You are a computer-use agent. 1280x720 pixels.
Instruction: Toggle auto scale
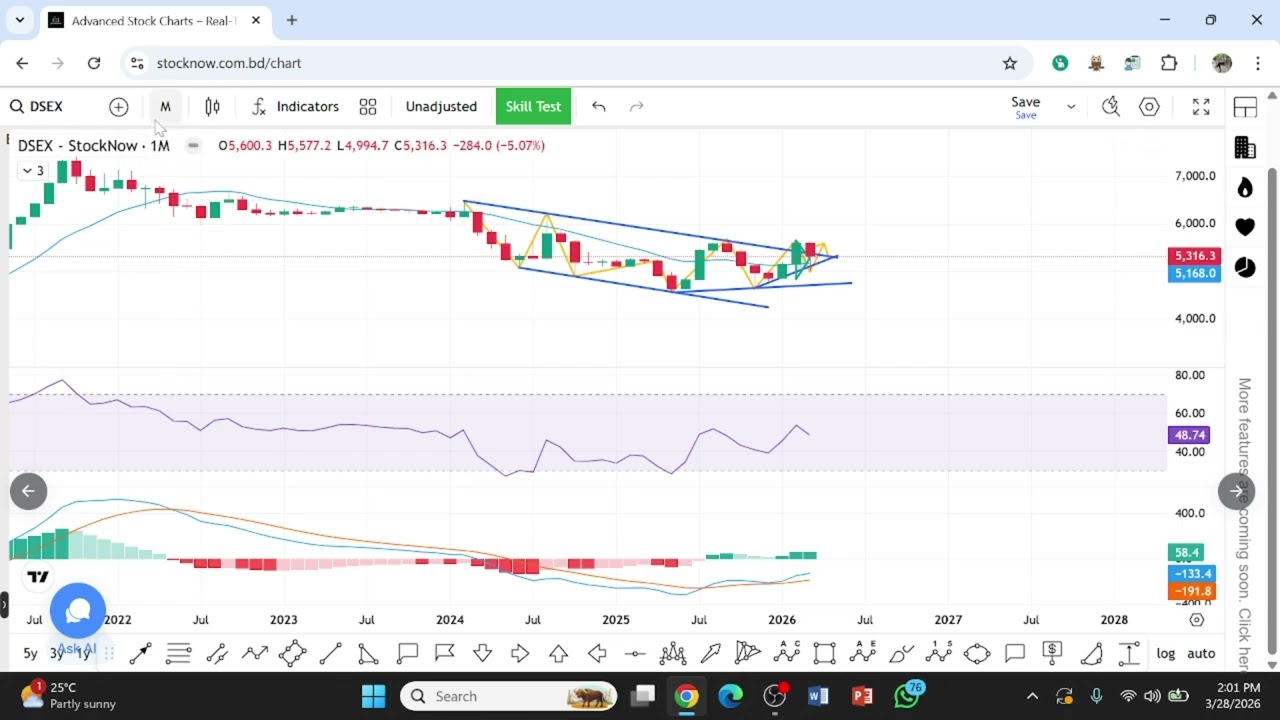(x=1201, y=653)
